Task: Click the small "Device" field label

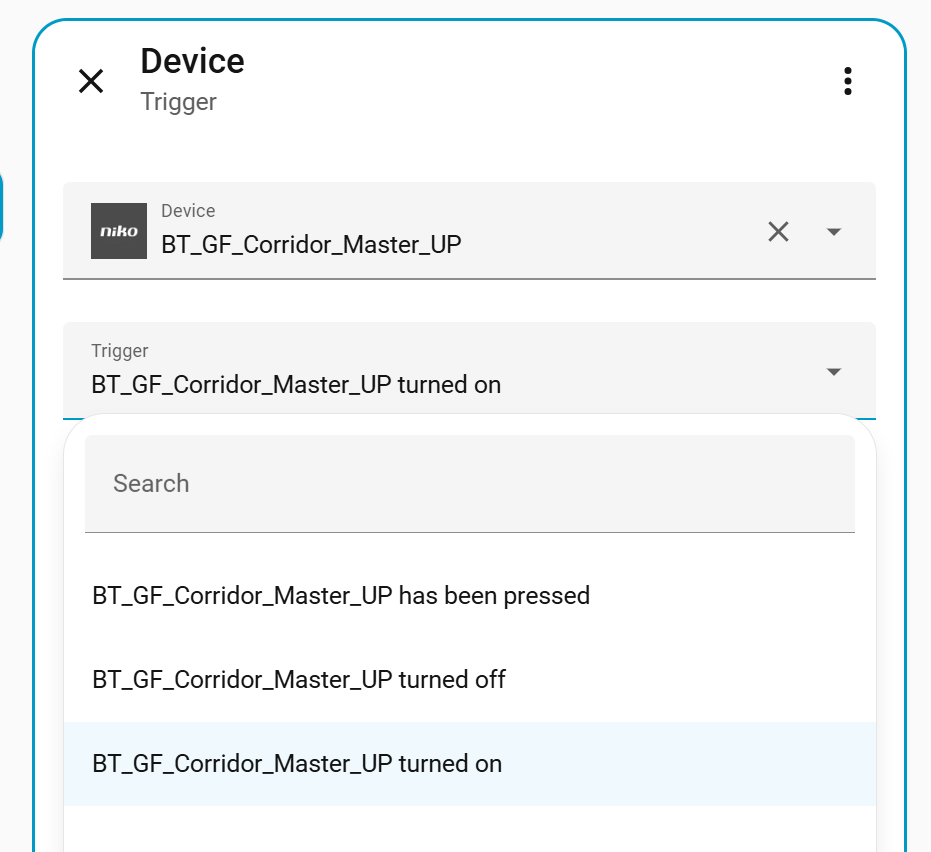Action: point(188,211)
